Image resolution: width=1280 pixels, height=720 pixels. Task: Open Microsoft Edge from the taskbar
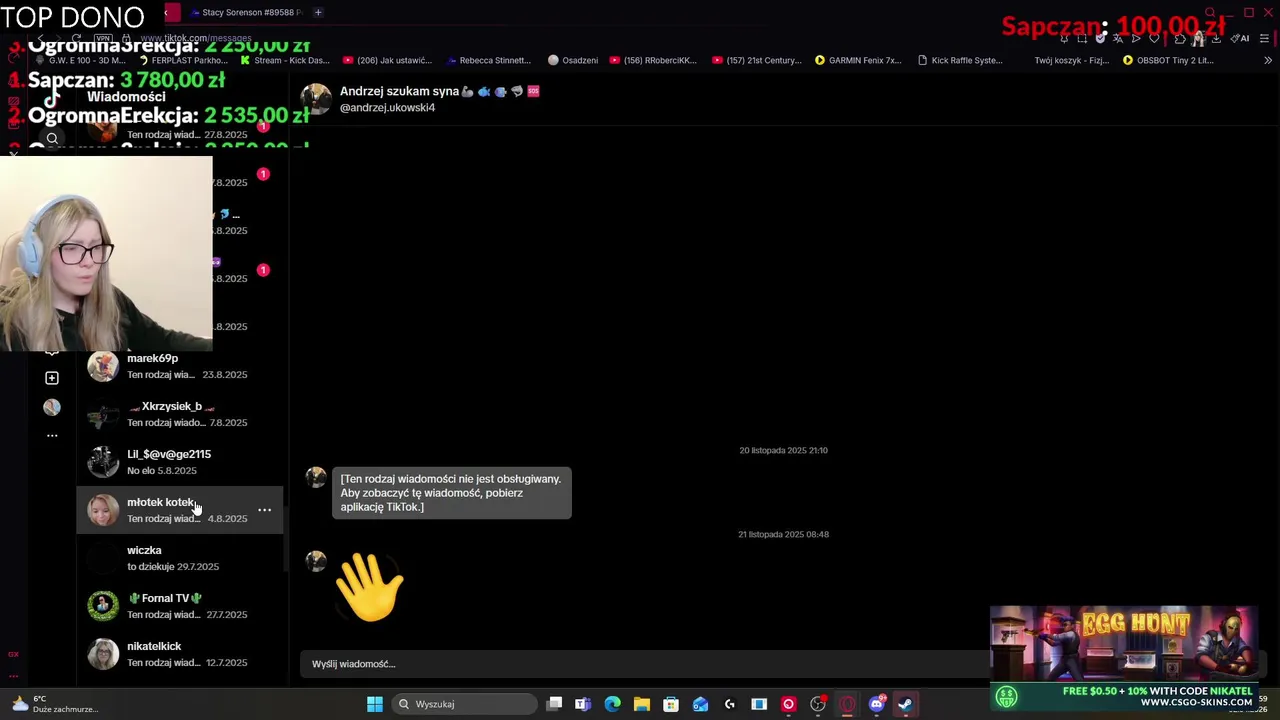coord(612,704)
